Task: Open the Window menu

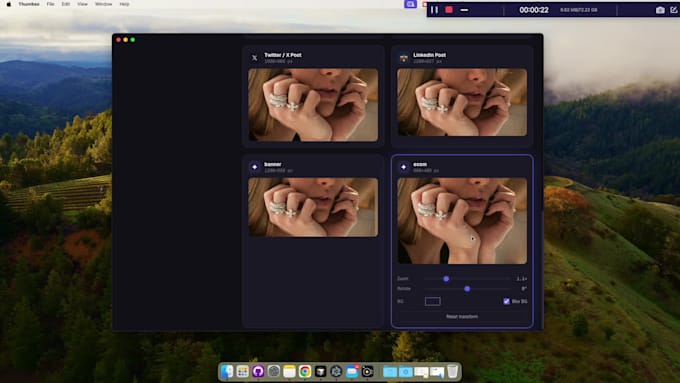Action: click(103, 4)
